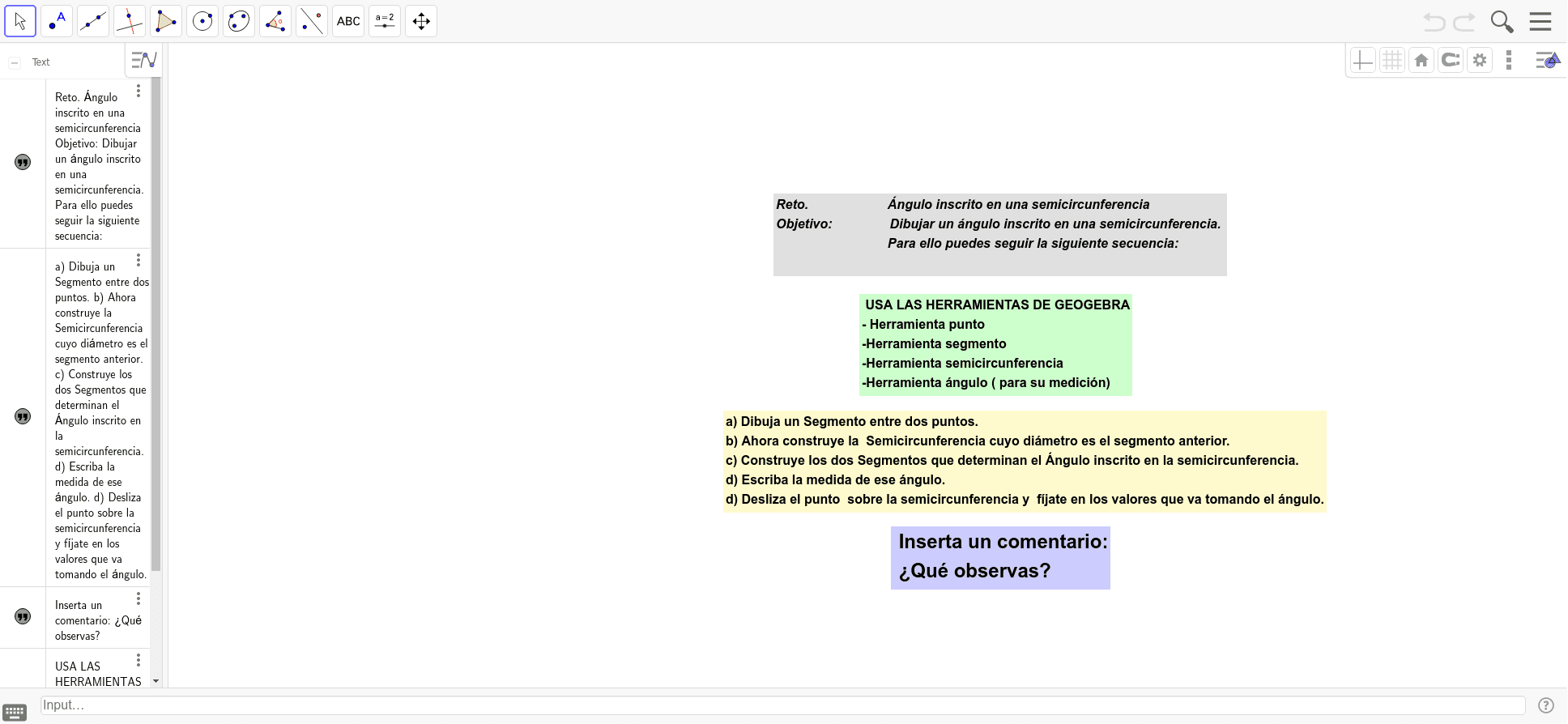Image resolution: width=1568 pixels, height=724 pixels.
Task: Select the Reflect about Line tool
Action: click(312, 21)
